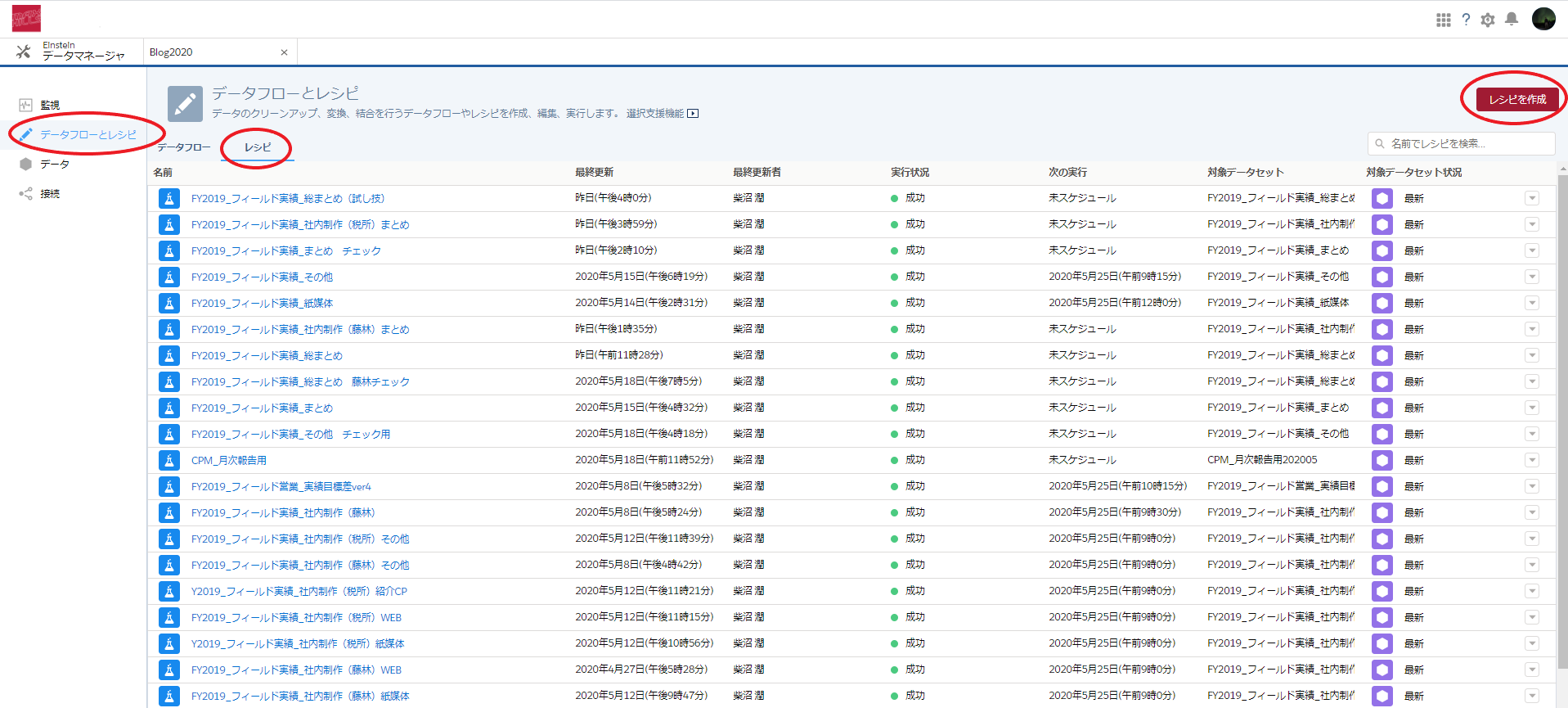Expand row actions for FY2019_フィールド実績_総まとめ（試し技）
Viewport: 1568px width, 708px height.
1532,198
